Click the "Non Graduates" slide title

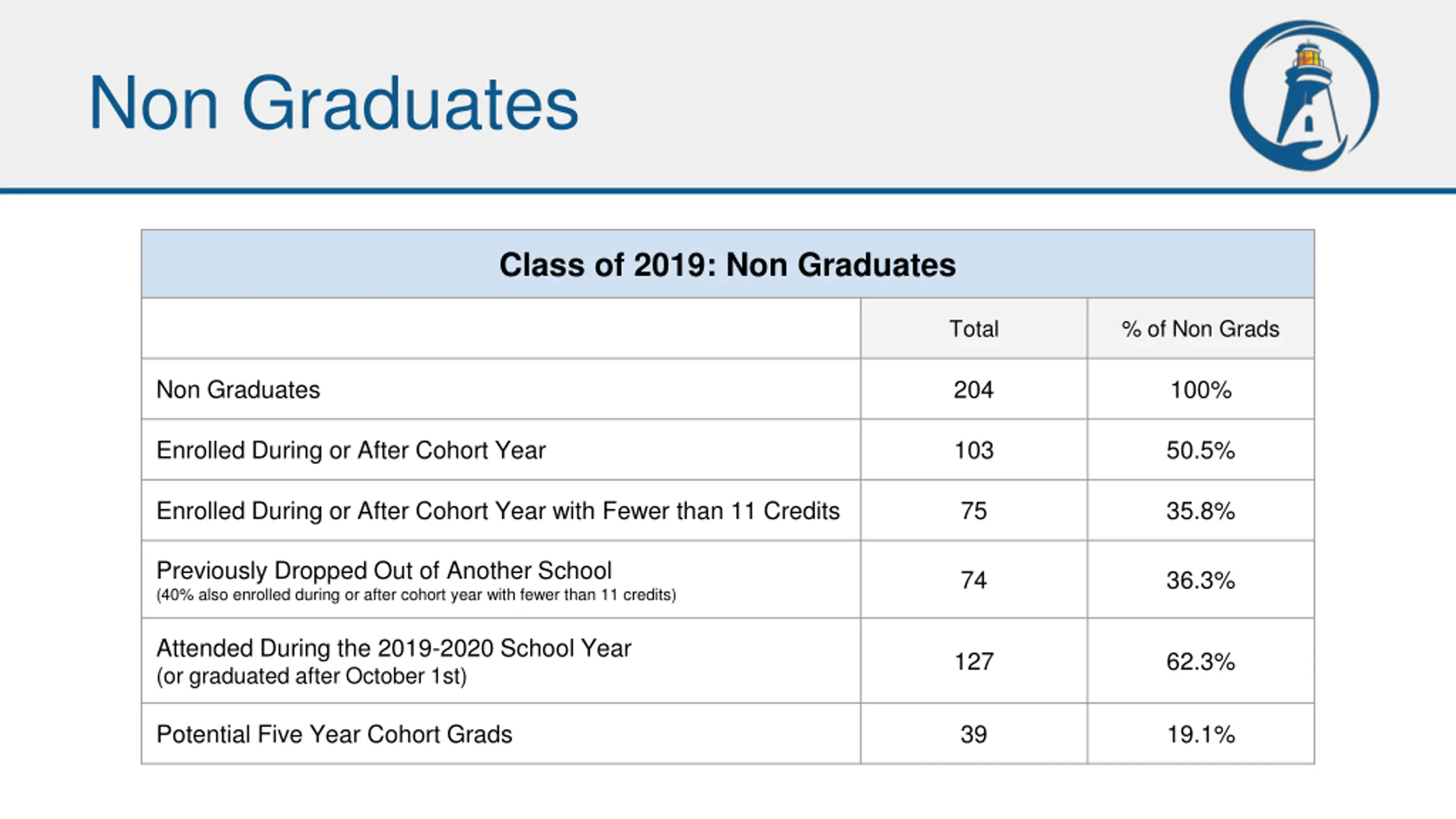click(333, 104)
